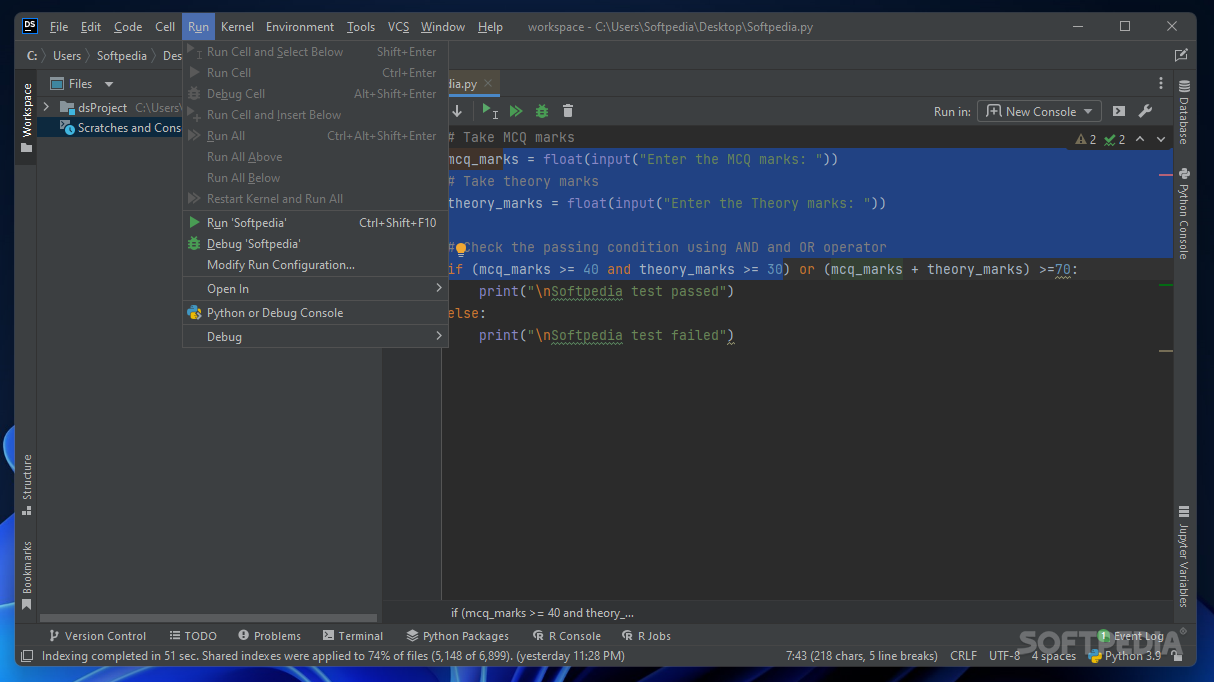Click the green debug bug icon in editor toolbar
1214x682 pixels.
pos(542,111)
